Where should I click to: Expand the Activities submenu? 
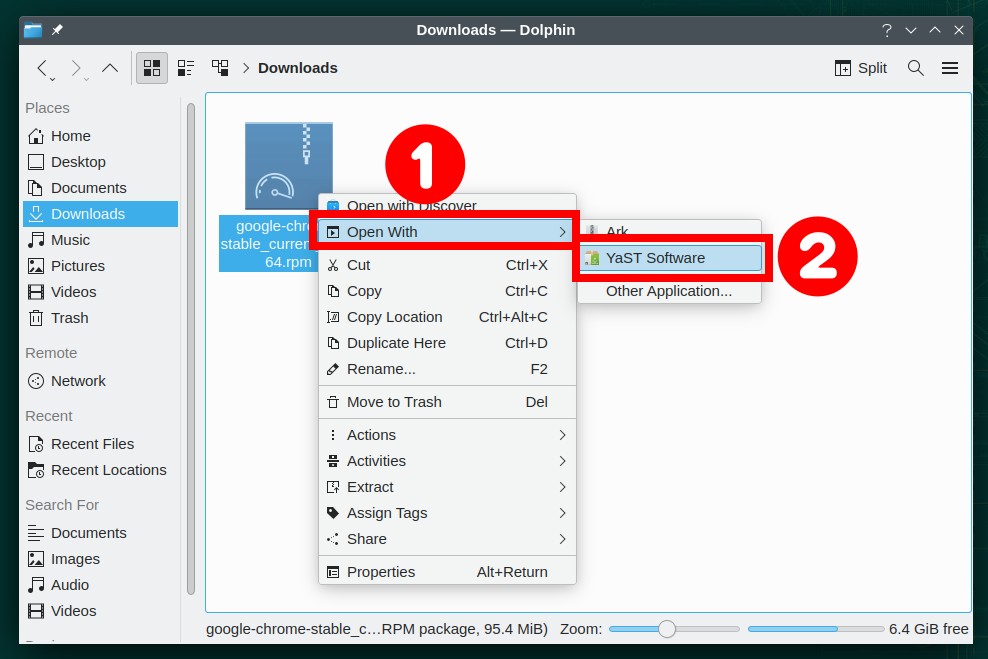coord(447,461)
